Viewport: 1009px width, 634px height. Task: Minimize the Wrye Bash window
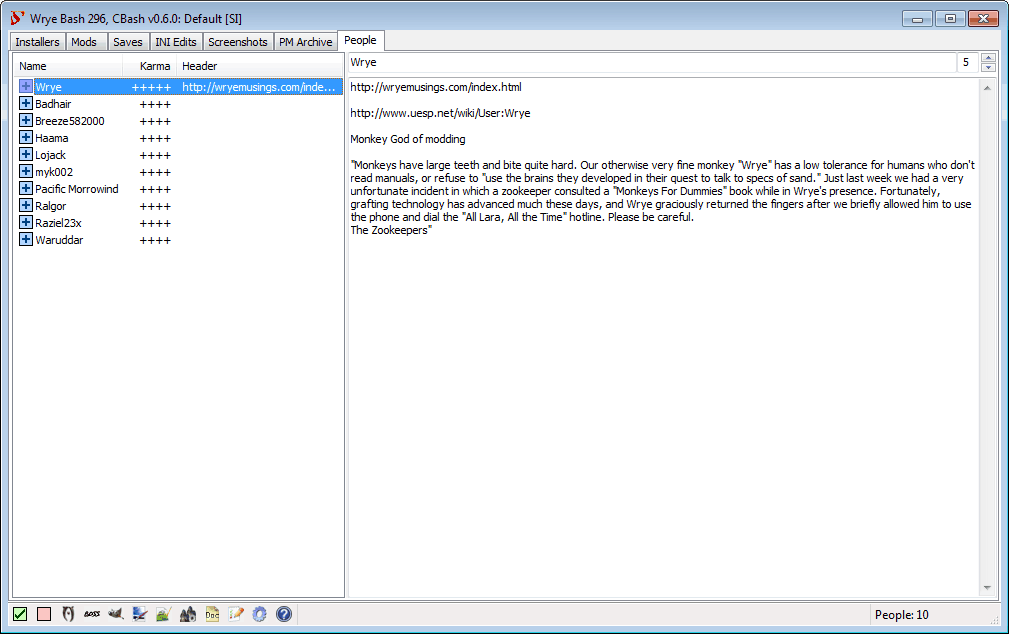(918, 19)
